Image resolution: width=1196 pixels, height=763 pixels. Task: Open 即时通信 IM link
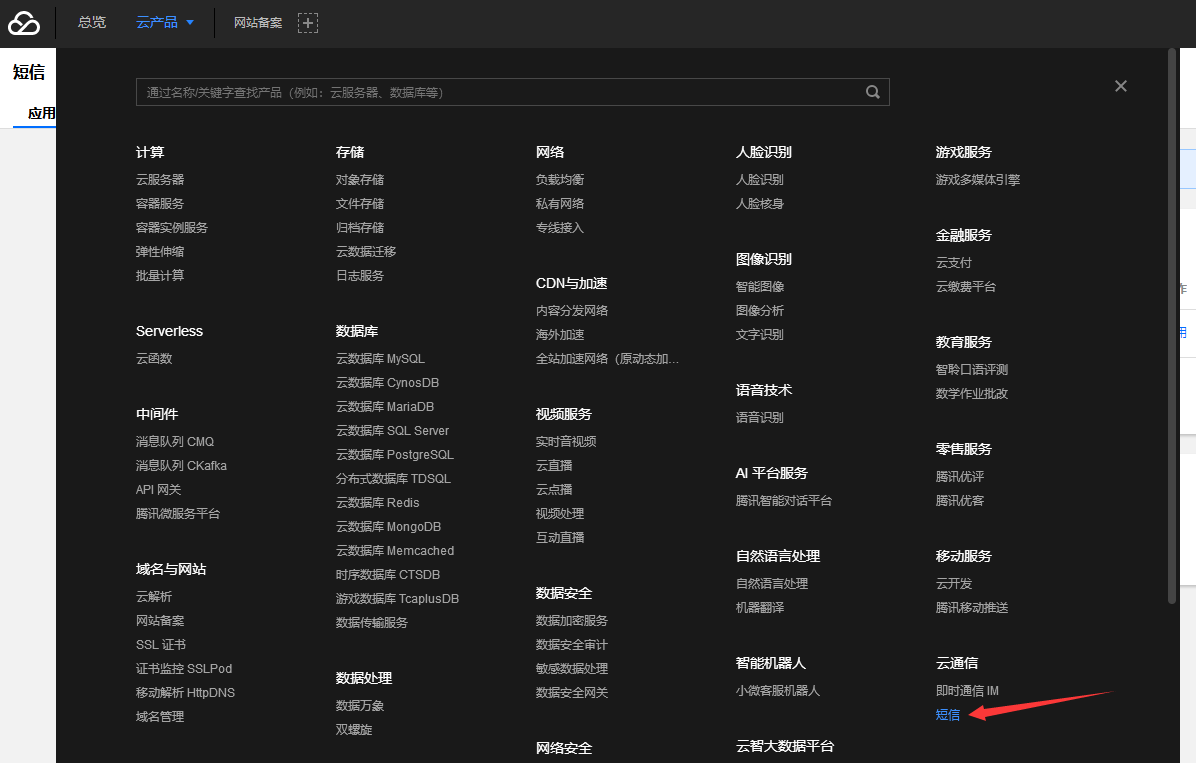967,691
